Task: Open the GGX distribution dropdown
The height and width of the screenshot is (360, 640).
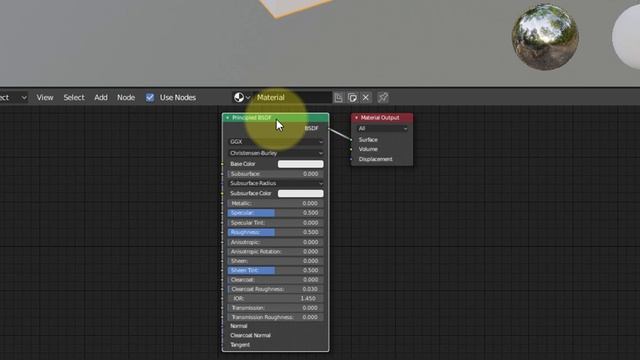Action: [276, 142]
